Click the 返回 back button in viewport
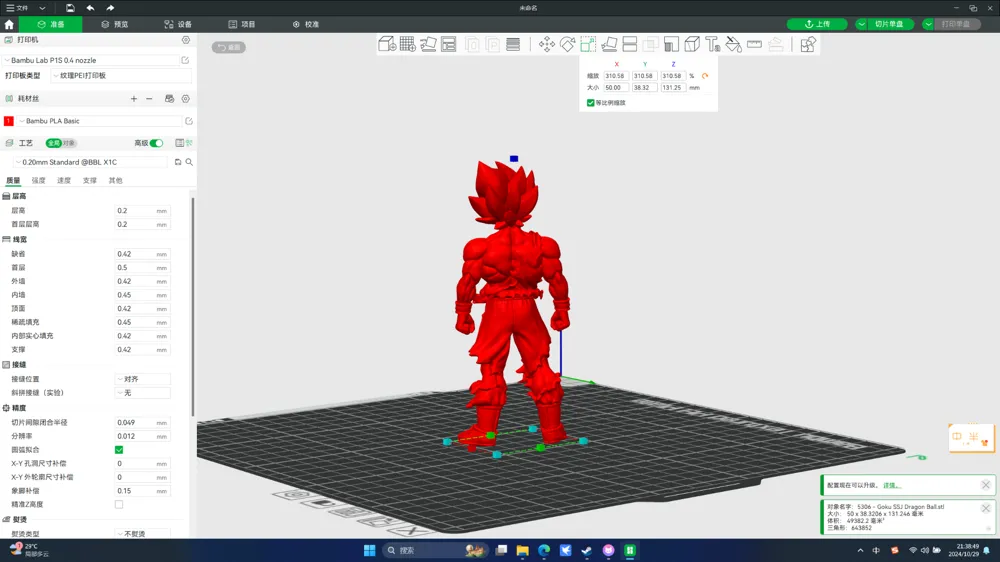 (x=229, y=47)
